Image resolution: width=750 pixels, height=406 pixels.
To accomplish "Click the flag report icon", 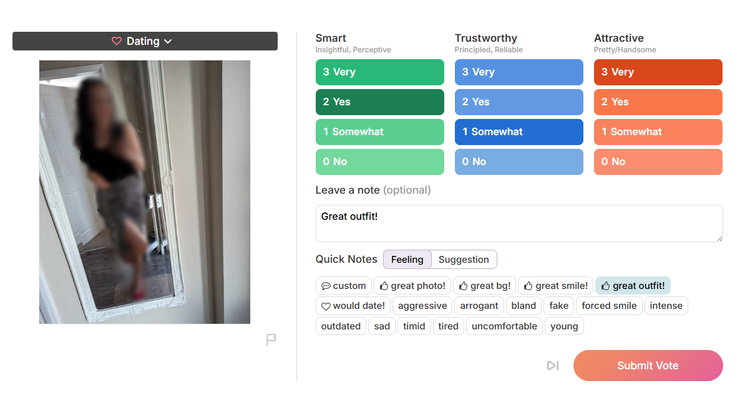I will point(271,340).
